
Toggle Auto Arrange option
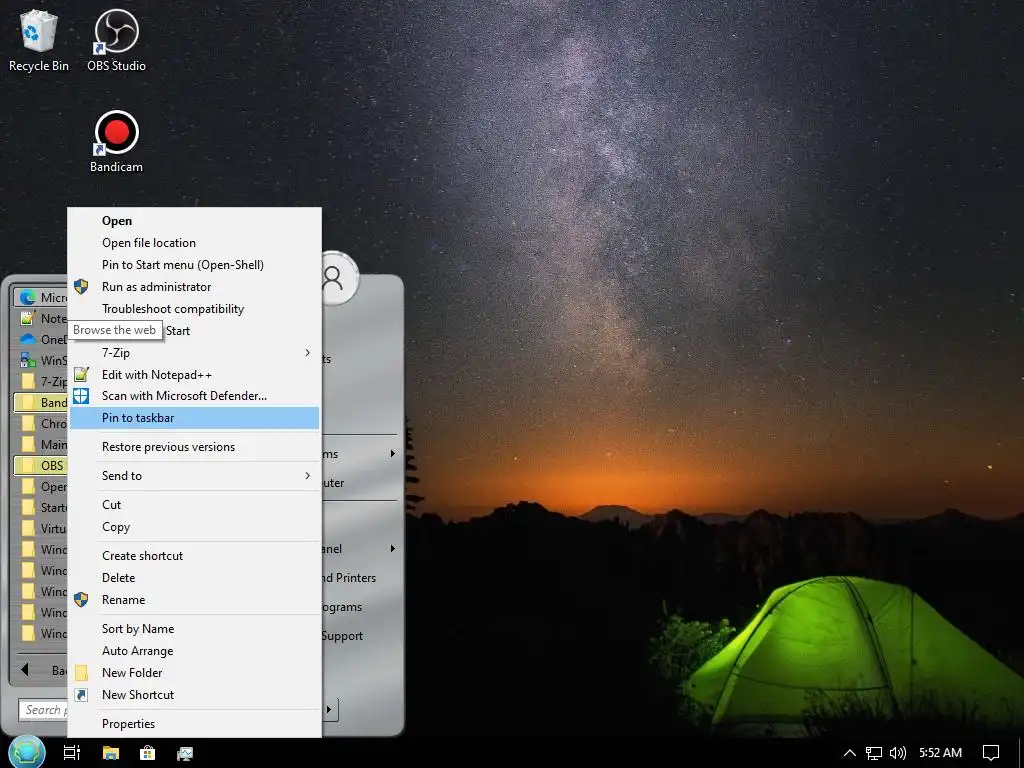click(x=194, y=651)
